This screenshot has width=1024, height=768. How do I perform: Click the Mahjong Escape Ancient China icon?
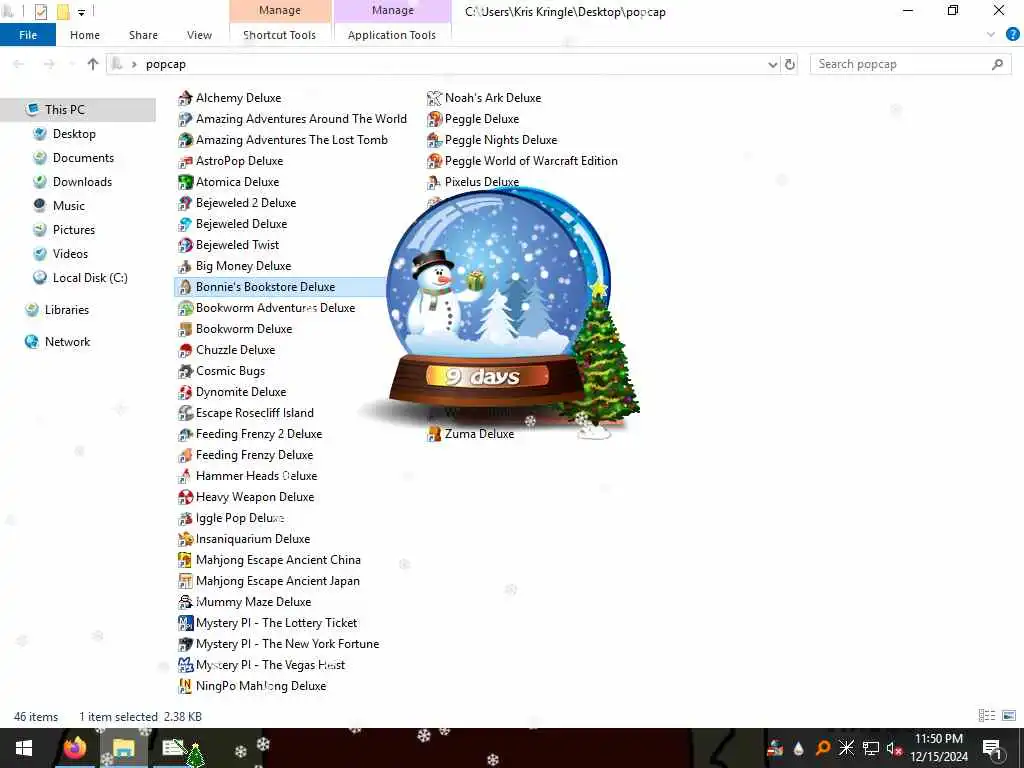point(185,560)
